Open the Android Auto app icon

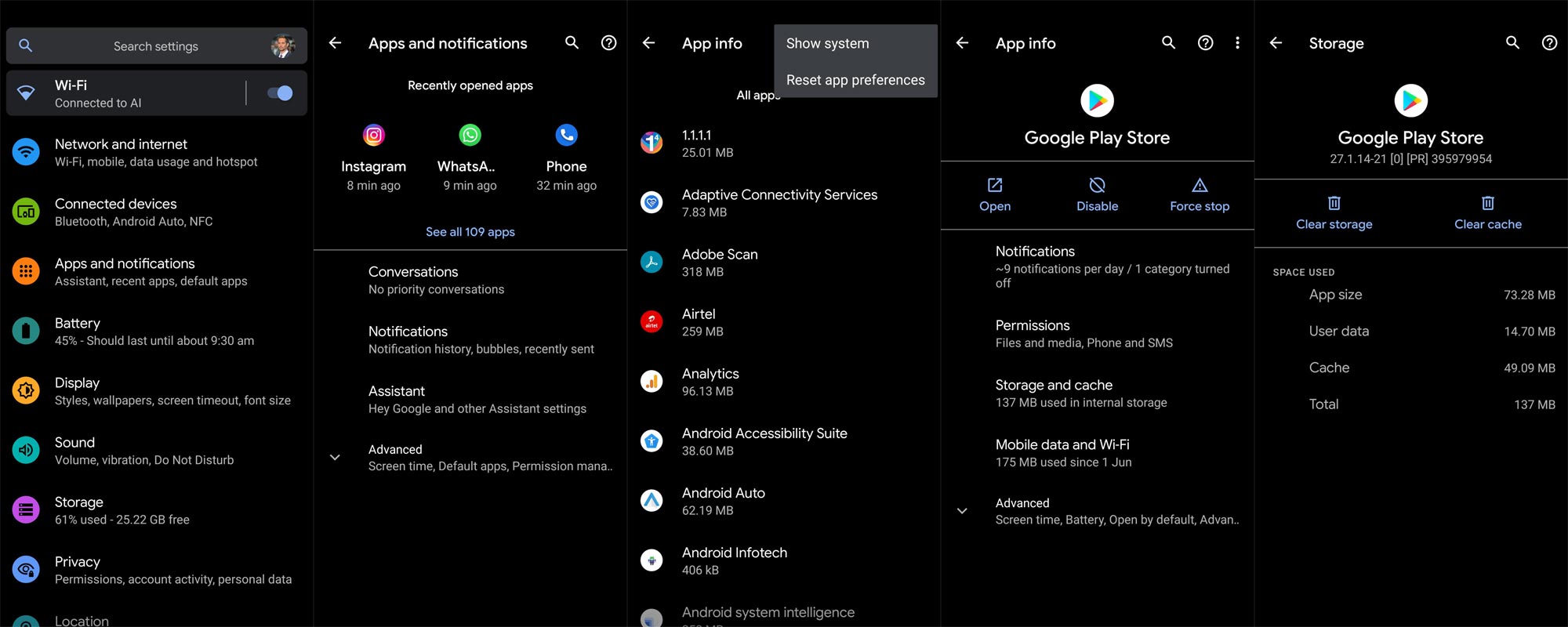point(652,500)
